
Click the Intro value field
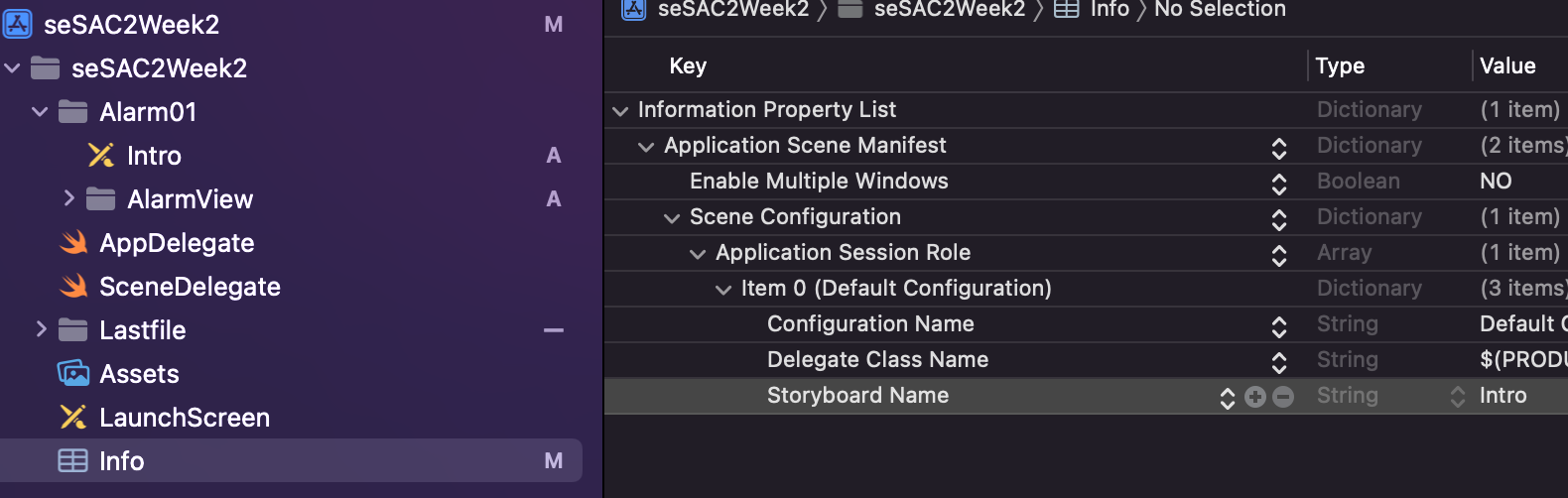(x=1503, y=396)
